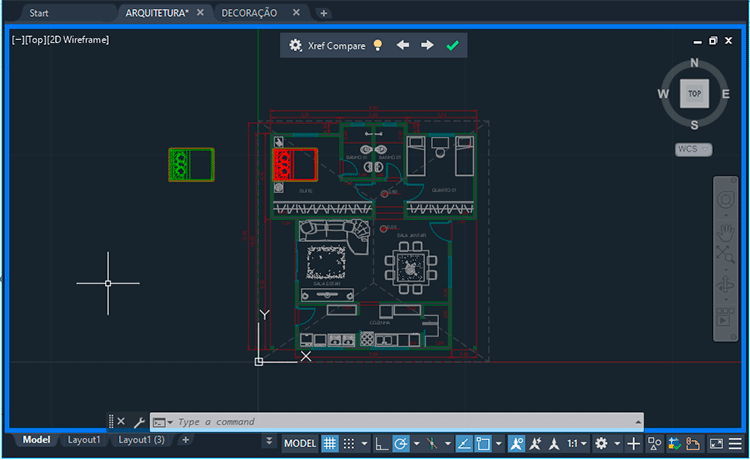Toggle isometric drafting
This screenshot has height=460, width=750.
[432, 444]
